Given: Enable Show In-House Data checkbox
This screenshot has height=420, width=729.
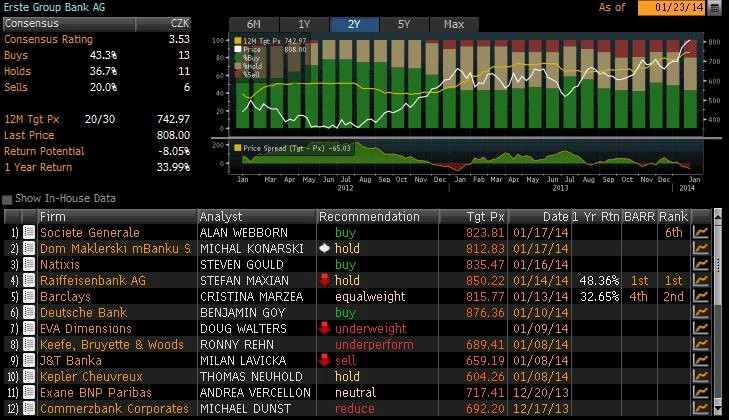Looking at the screenshot, I should click(7, 199).
